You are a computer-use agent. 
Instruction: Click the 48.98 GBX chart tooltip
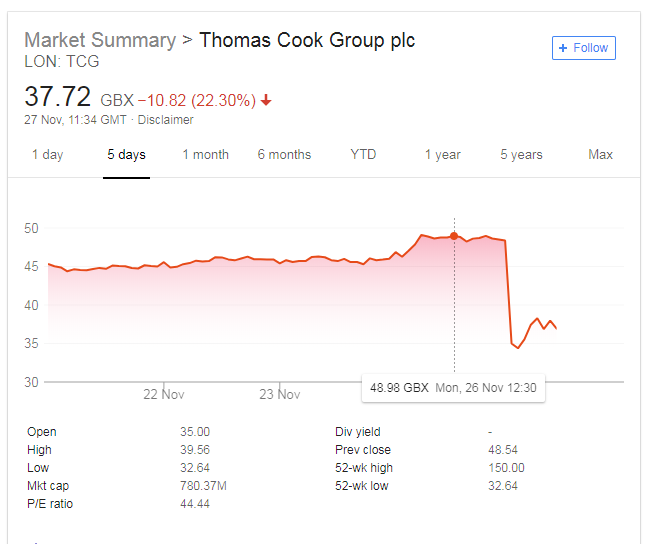click(x=454, y=388)
